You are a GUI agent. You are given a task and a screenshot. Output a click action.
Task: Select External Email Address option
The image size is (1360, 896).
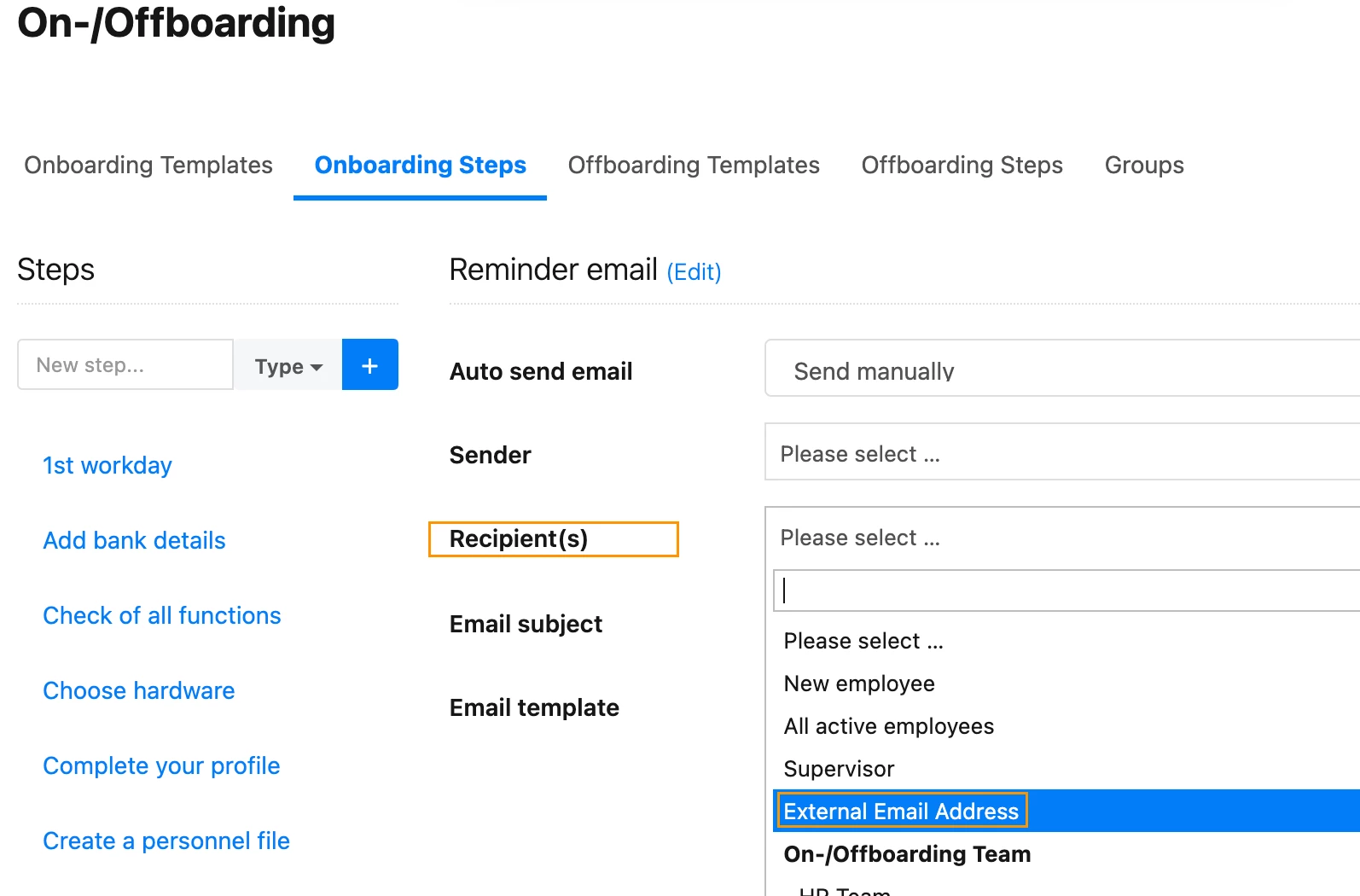point(901,811)
